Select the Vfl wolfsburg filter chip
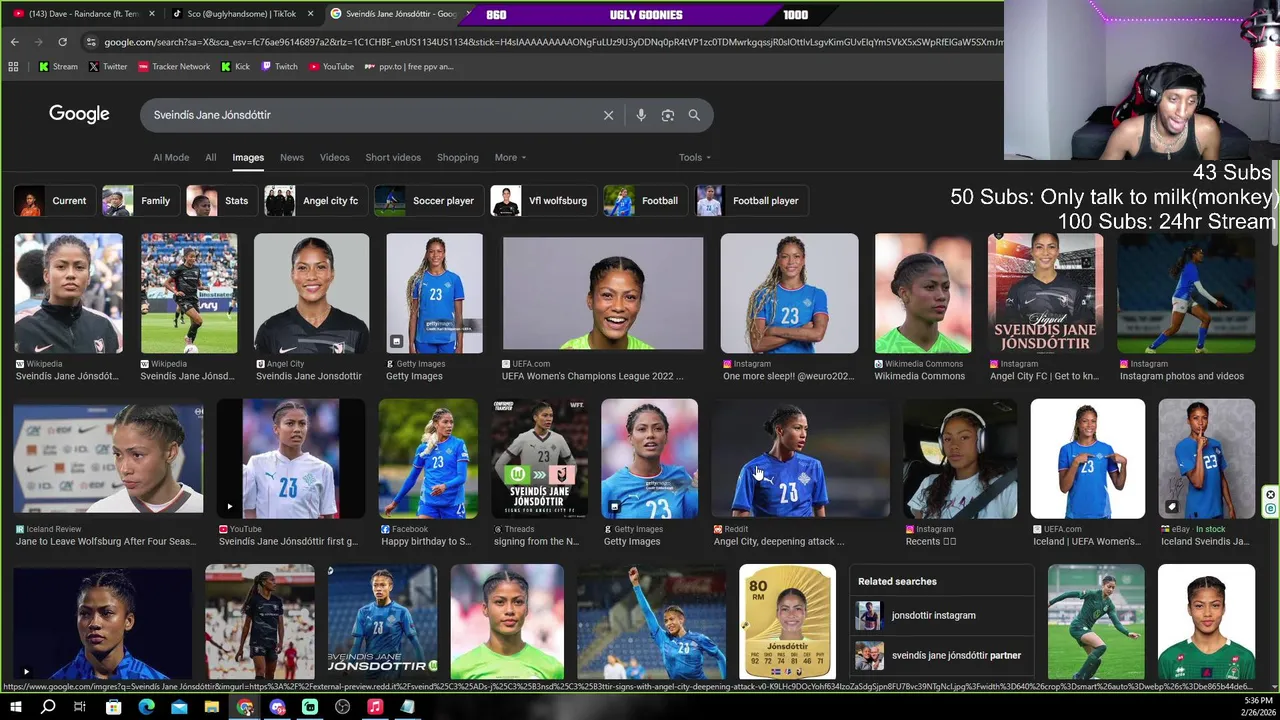The width and height of the screenshot is (1280, 720). pyautogui.click(x=543, y=201)
